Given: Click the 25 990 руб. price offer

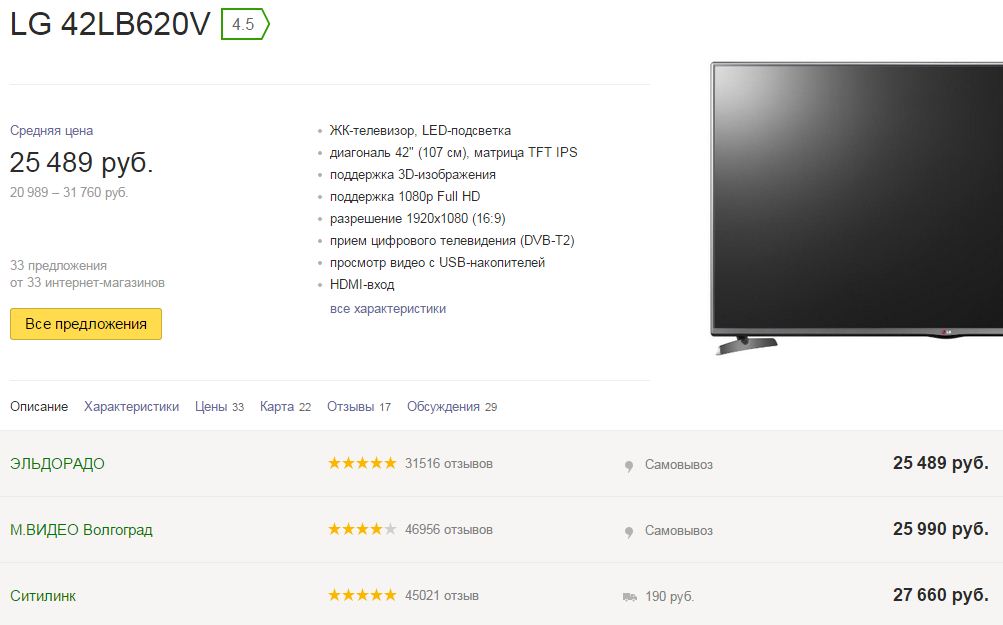Looking at the screenshot, I should (940, 528).
